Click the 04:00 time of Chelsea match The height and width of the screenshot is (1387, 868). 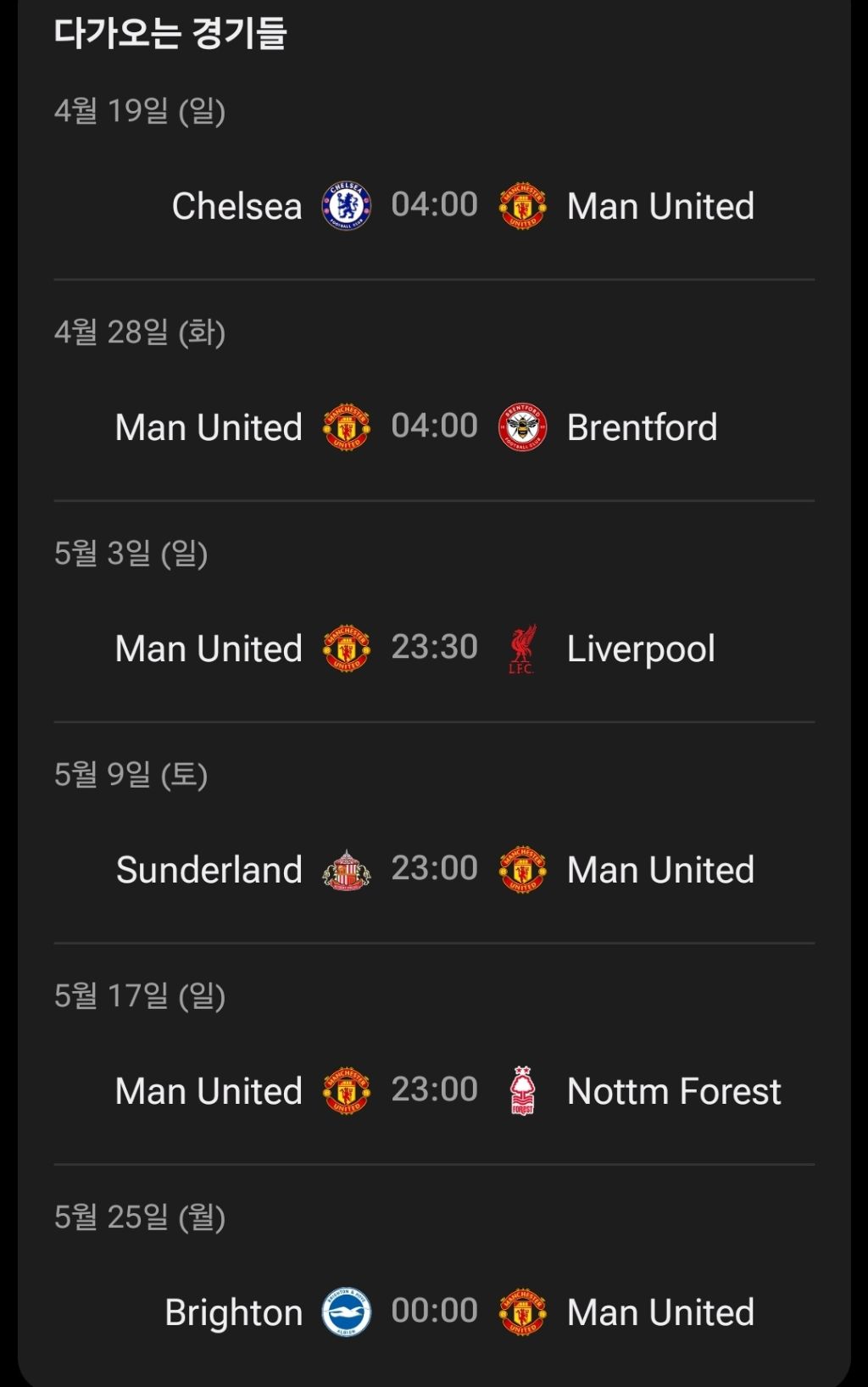(x=434, y=205)
